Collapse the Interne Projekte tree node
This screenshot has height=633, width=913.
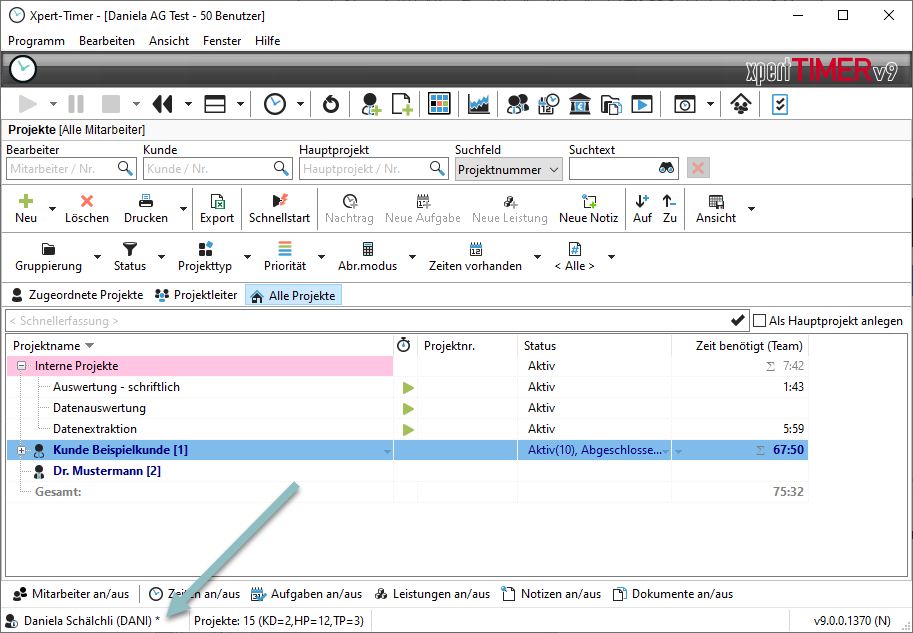click(x=22, y=366)
